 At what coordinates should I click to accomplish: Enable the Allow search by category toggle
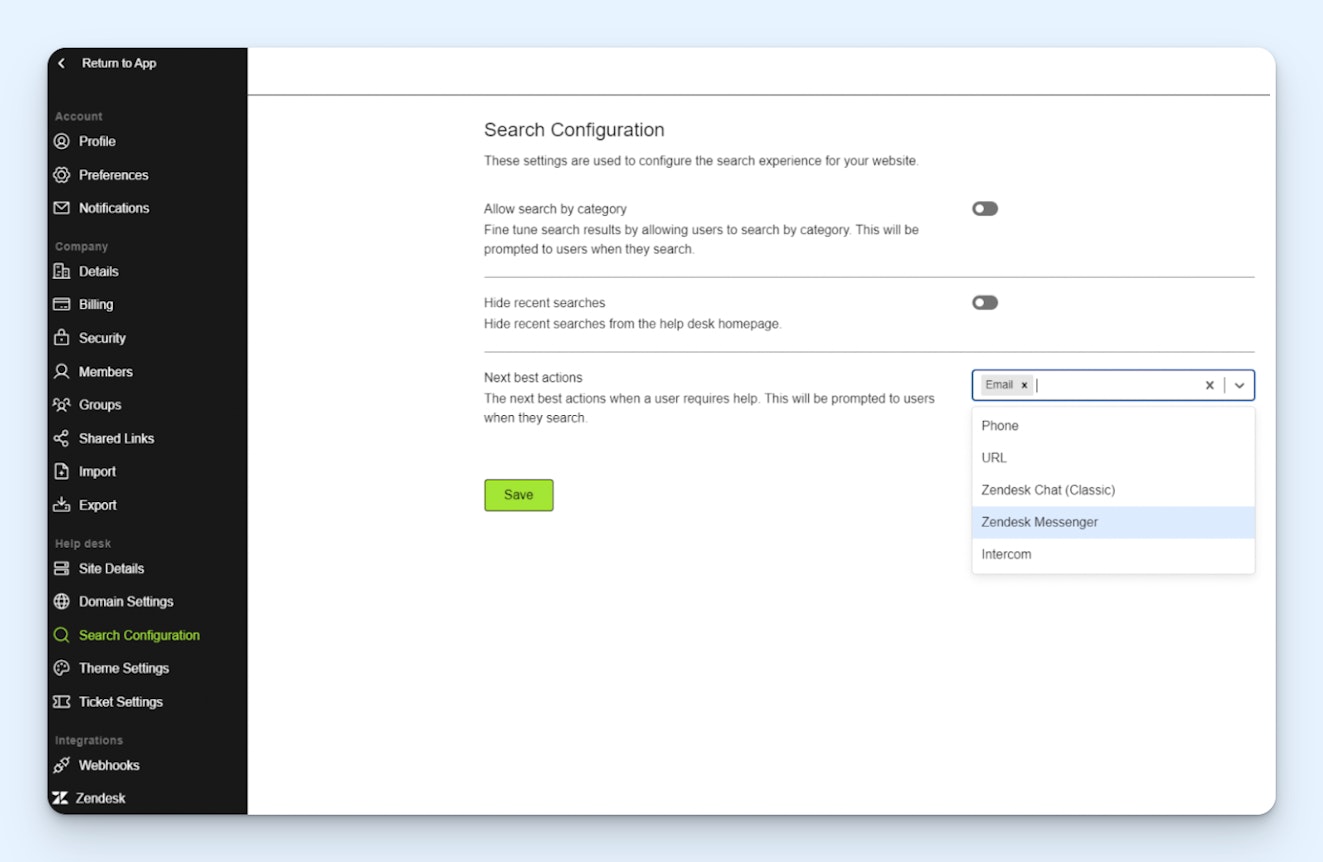985,209
